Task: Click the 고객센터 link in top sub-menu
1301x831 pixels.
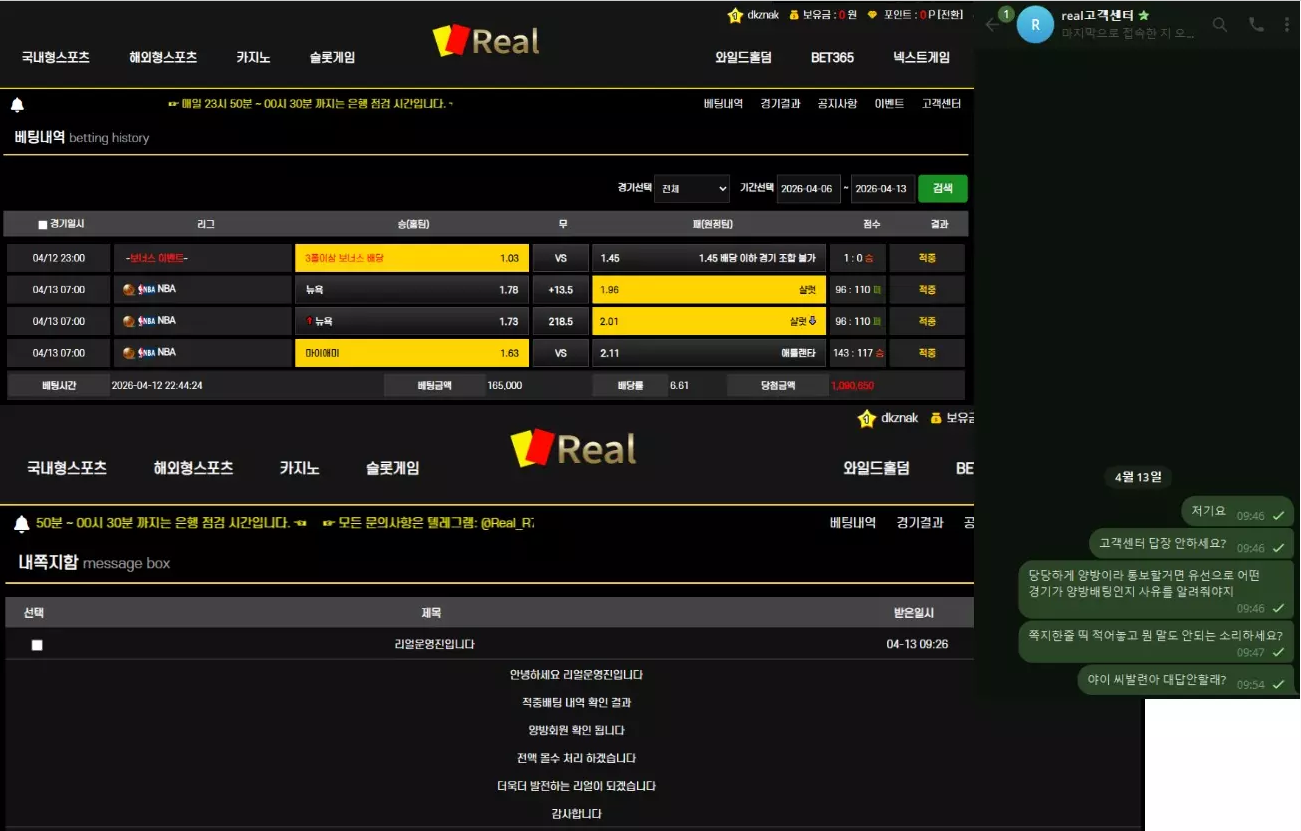Action: pyautogui.click(x=941, y=104)
